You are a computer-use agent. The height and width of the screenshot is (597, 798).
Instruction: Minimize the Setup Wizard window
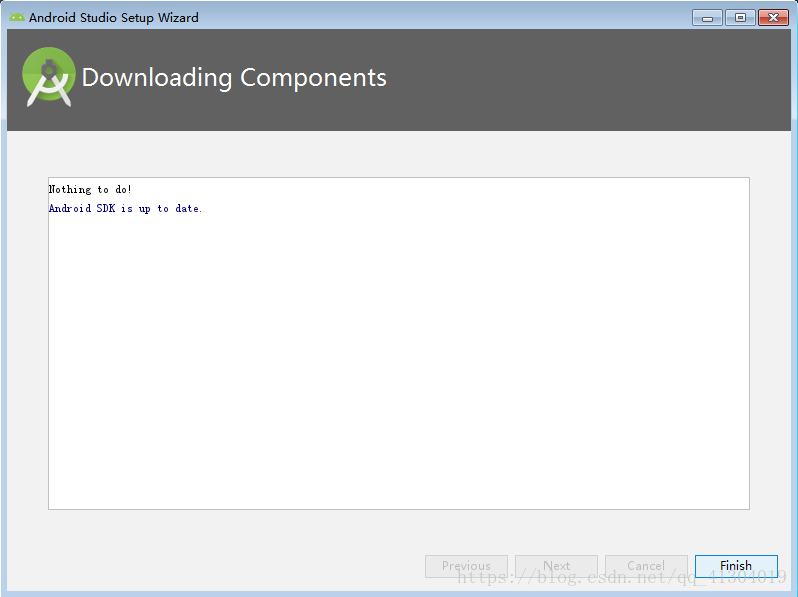tap(707, 18)
